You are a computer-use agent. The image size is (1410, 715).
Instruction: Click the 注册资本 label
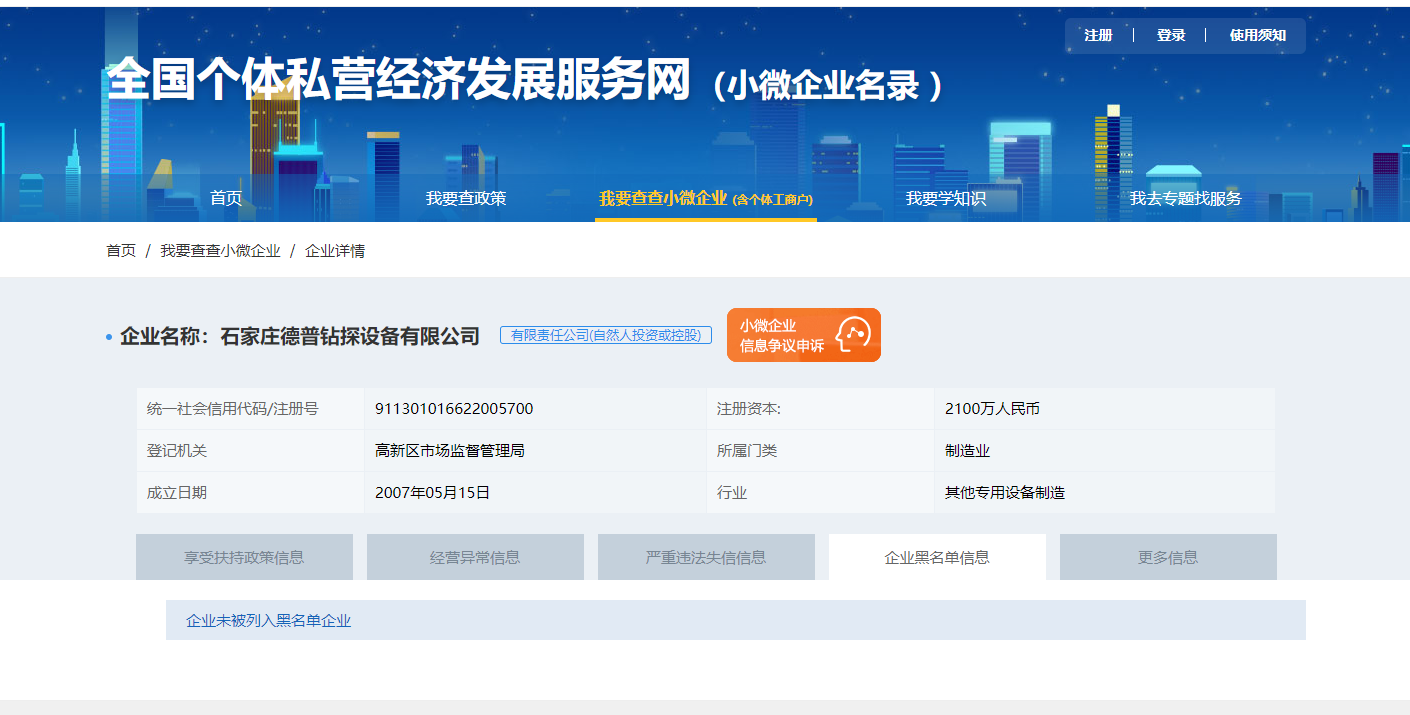click(x=748, y=409)
